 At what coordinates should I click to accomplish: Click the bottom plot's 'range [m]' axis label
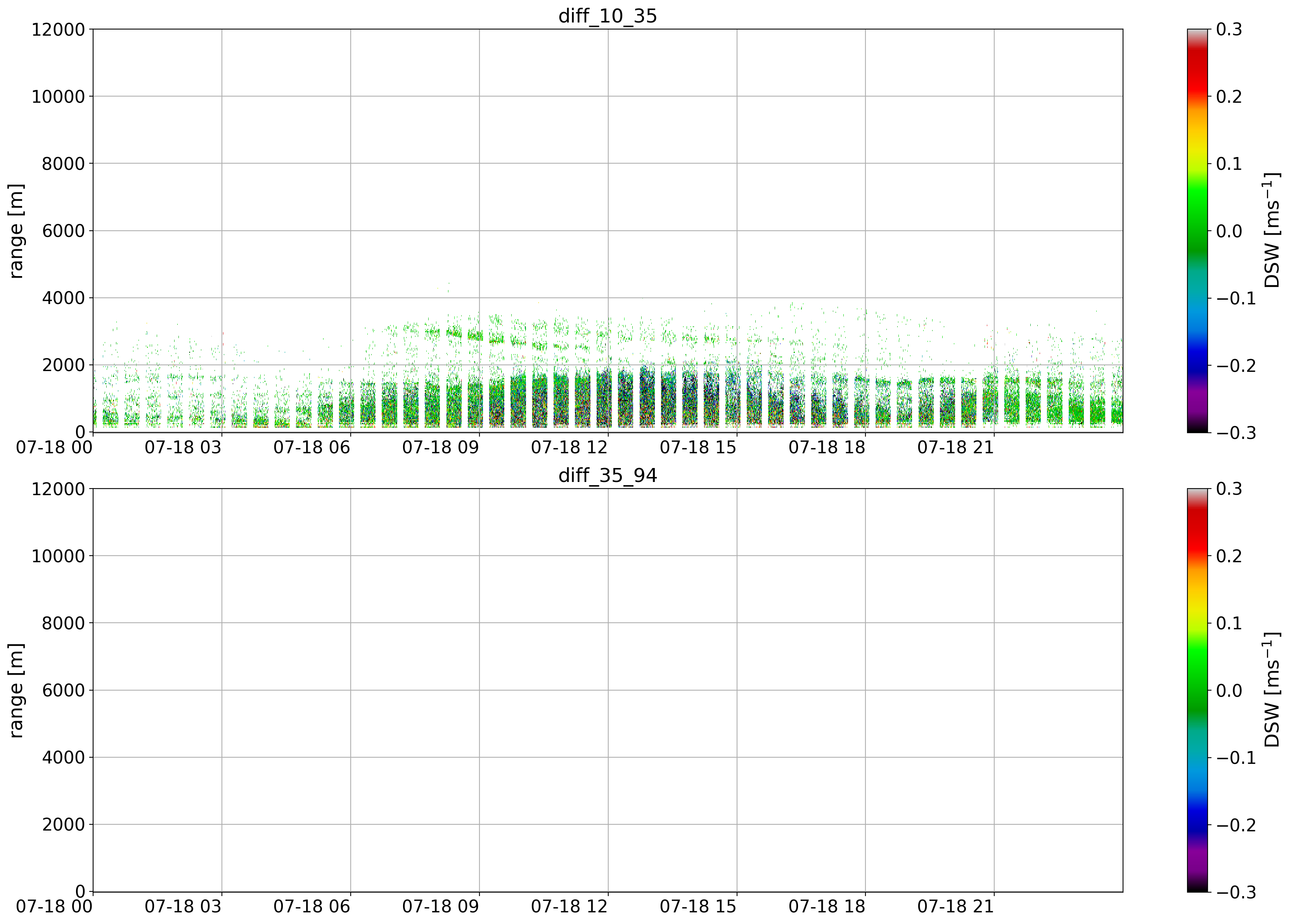[x=16, y=691]
